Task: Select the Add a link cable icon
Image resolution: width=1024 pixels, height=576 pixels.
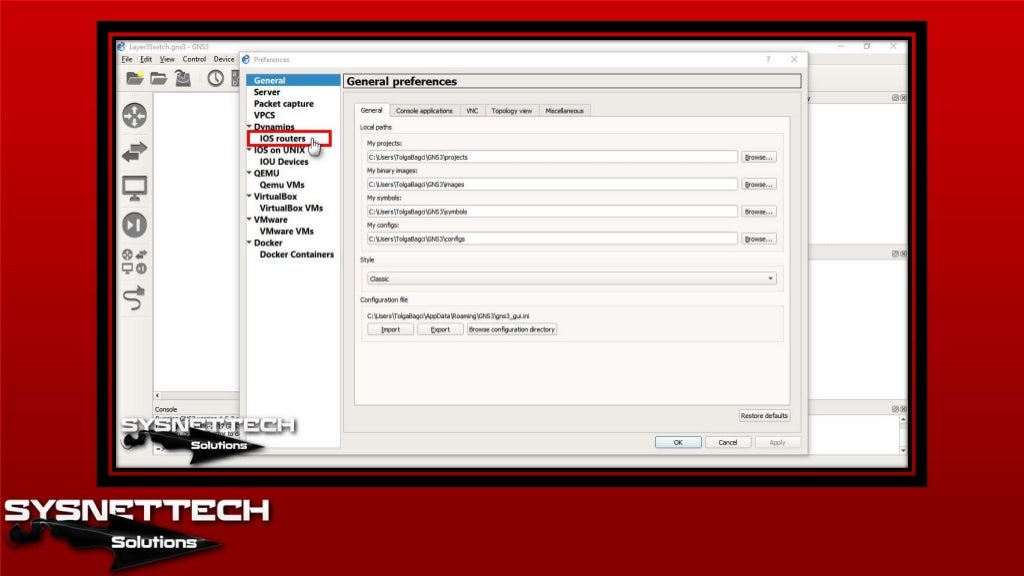Action: click(135, 298)
